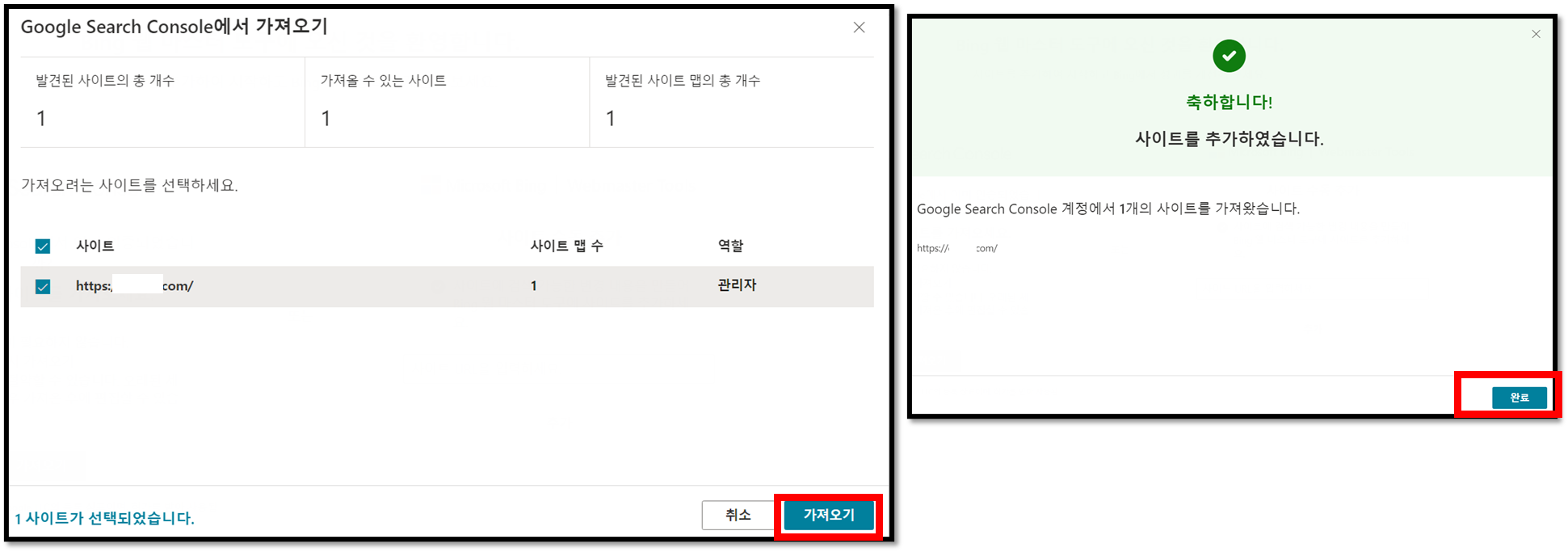Click the 사이트 맵 수 column header
Screen dimensions: 1568x552
point(566,246)
